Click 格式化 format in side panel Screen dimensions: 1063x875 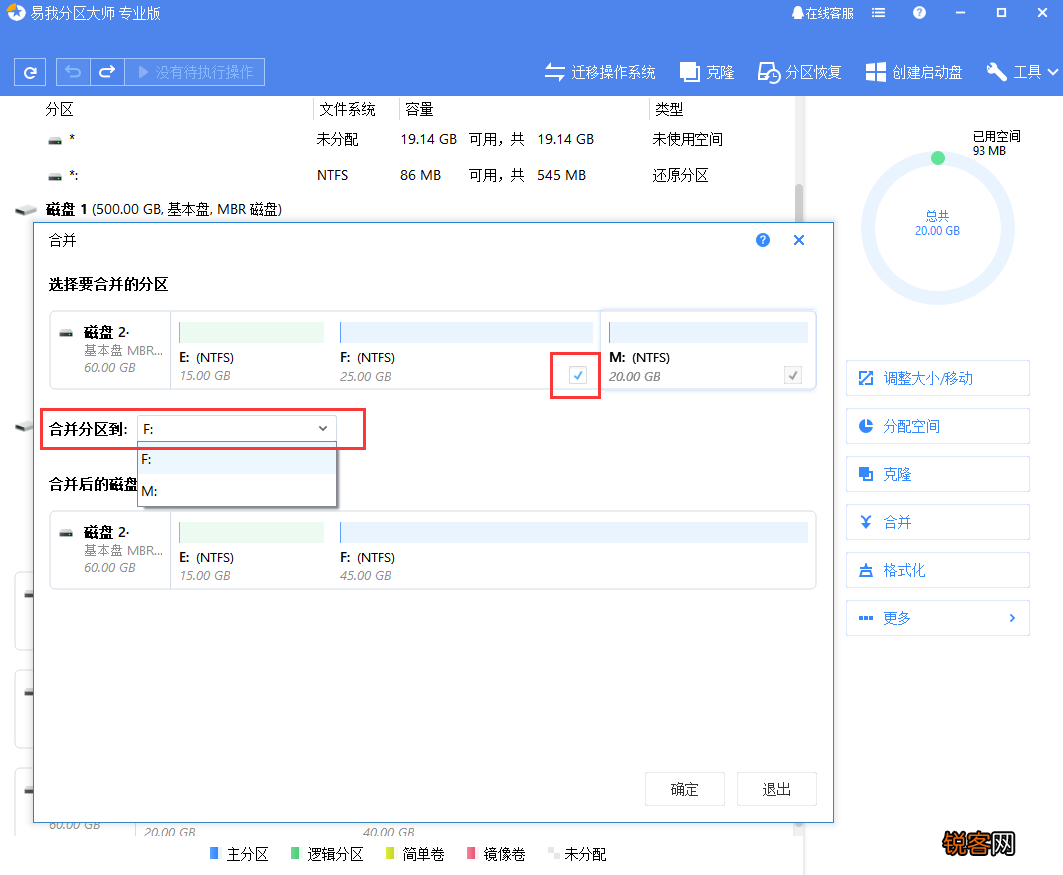[938, 570]
